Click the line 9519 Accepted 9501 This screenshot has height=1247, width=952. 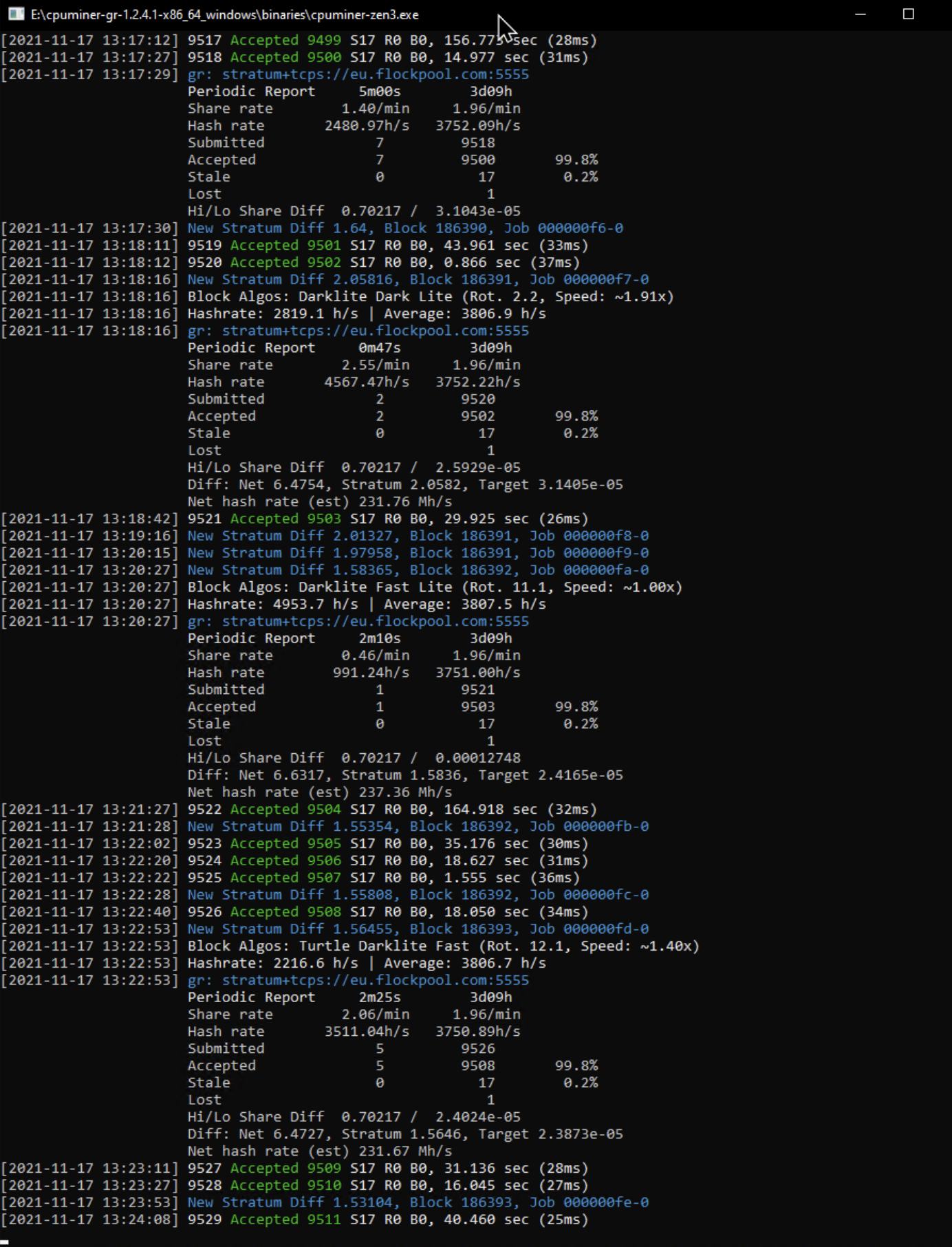388,246
